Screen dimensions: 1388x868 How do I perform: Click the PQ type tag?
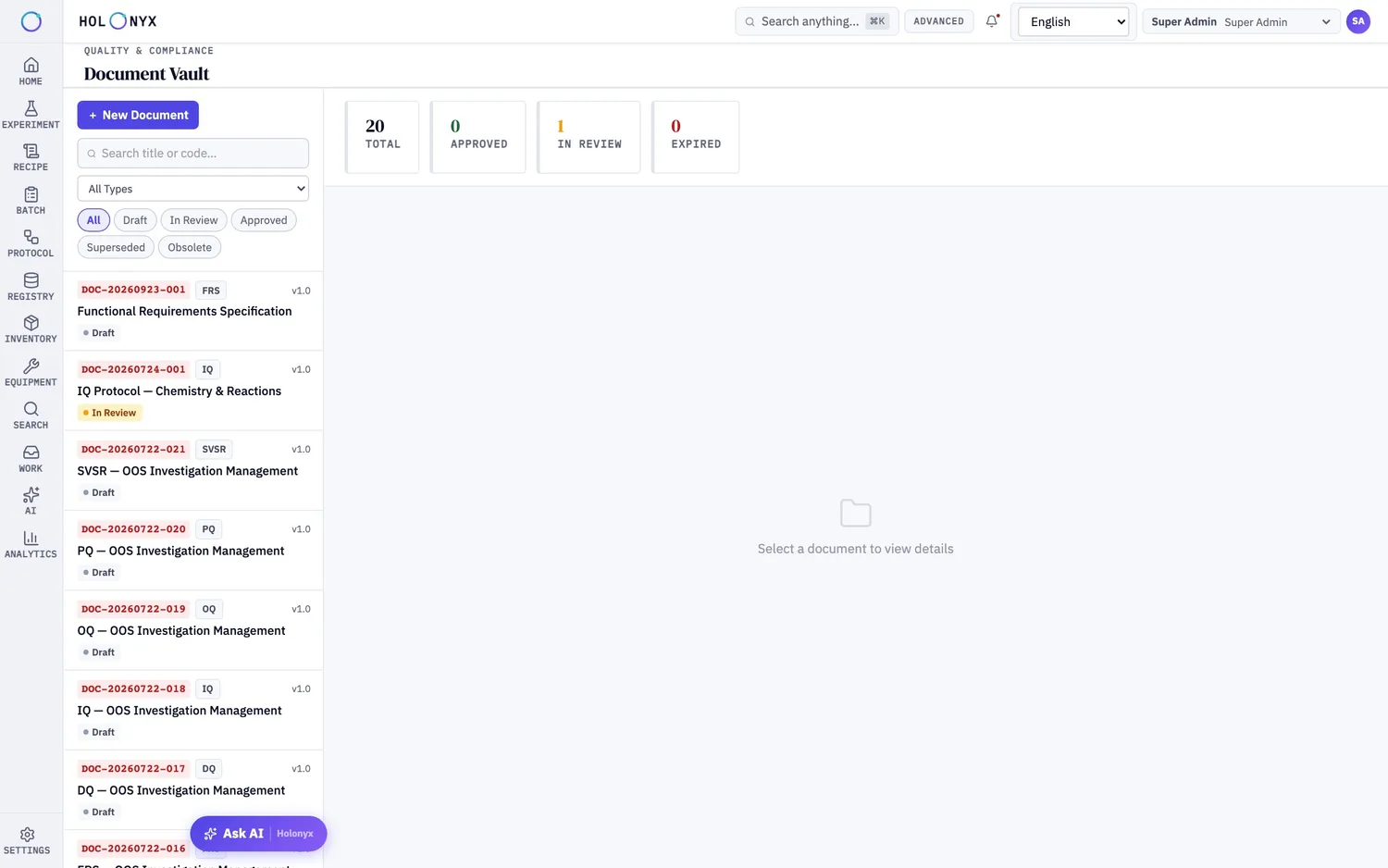(x=209, y=529)
